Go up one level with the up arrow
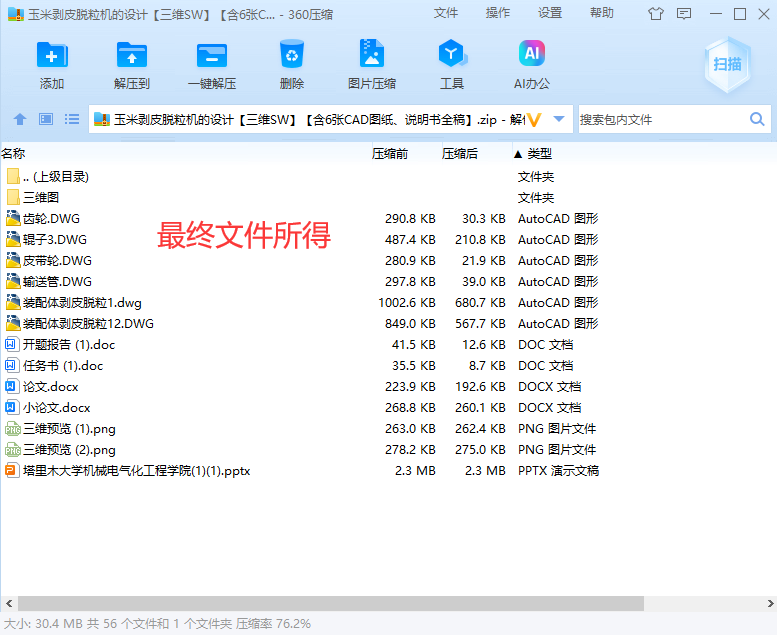This screenshot has height=635, width=777. pyautogui.click(x=20, y=119)
